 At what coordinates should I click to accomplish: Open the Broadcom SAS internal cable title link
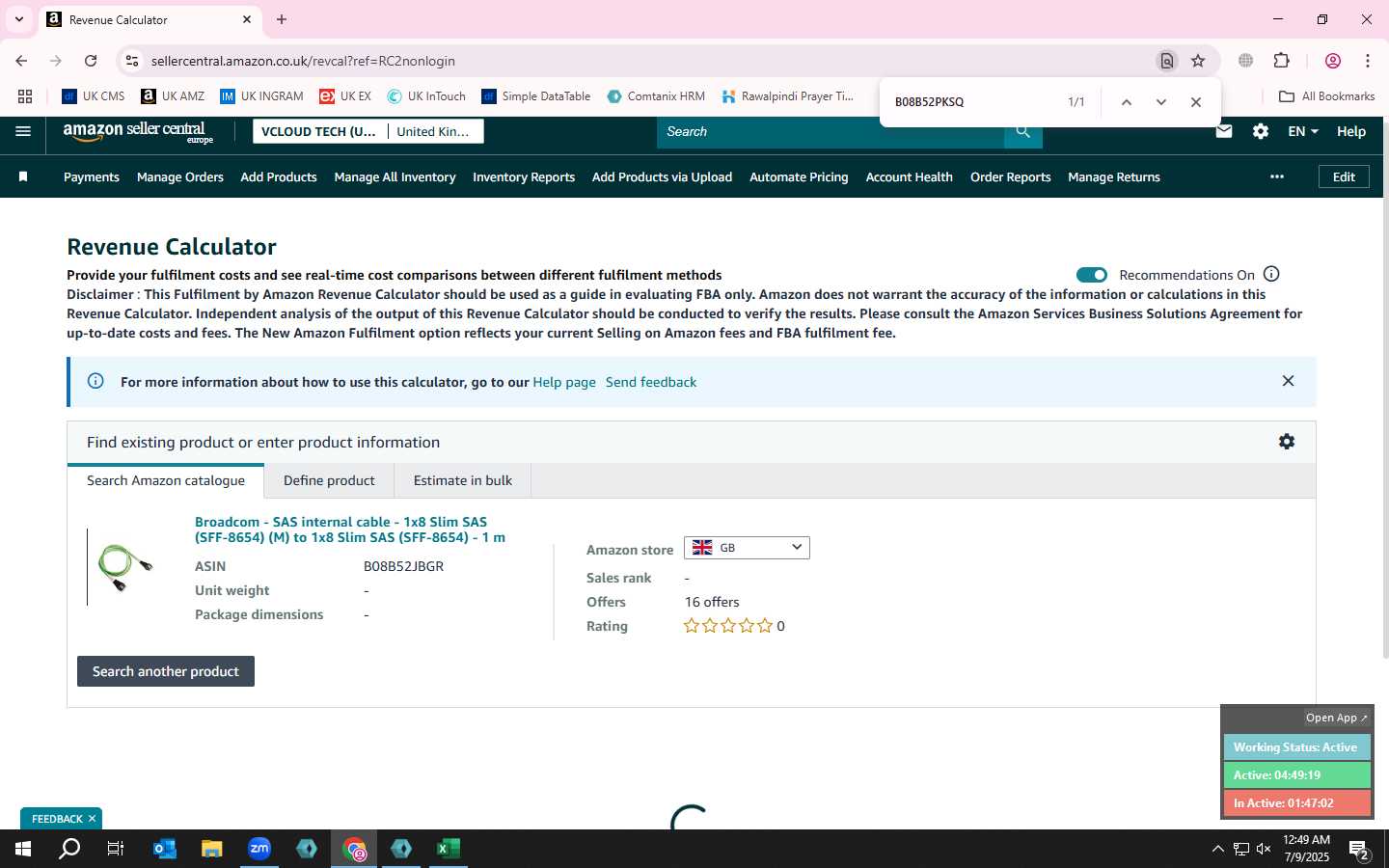350,529
